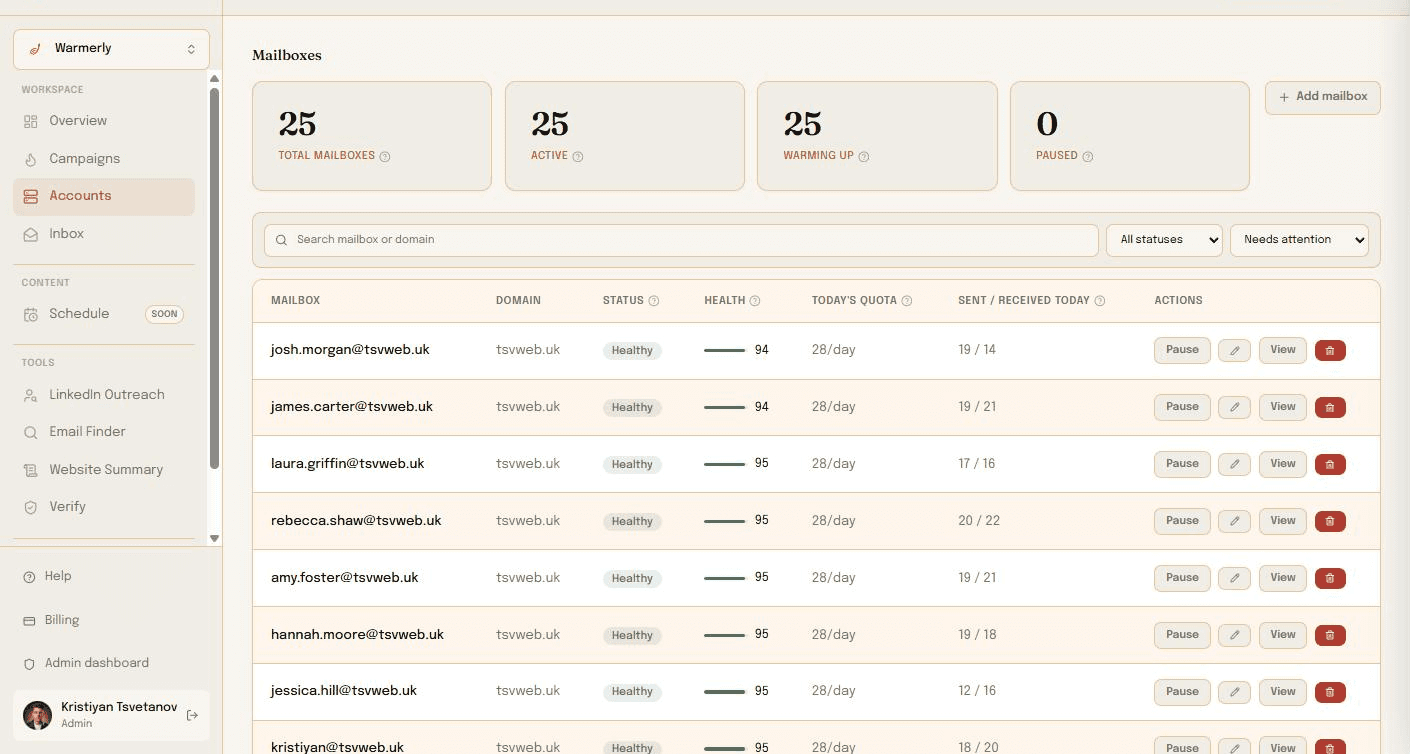Click the Schedule calendar icon
The image size is (1410, 754).
30,314
